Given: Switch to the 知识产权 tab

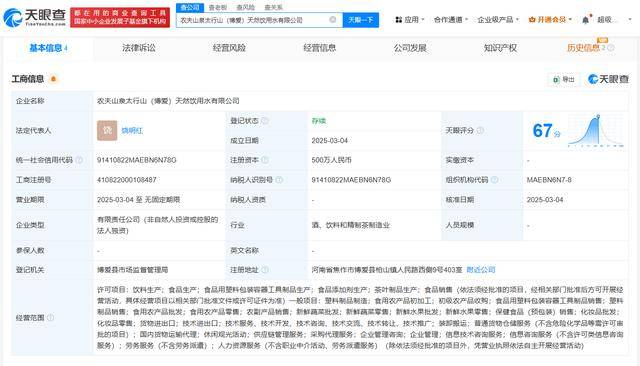Looking at the screenshot, I should click(x=500, y=48).
